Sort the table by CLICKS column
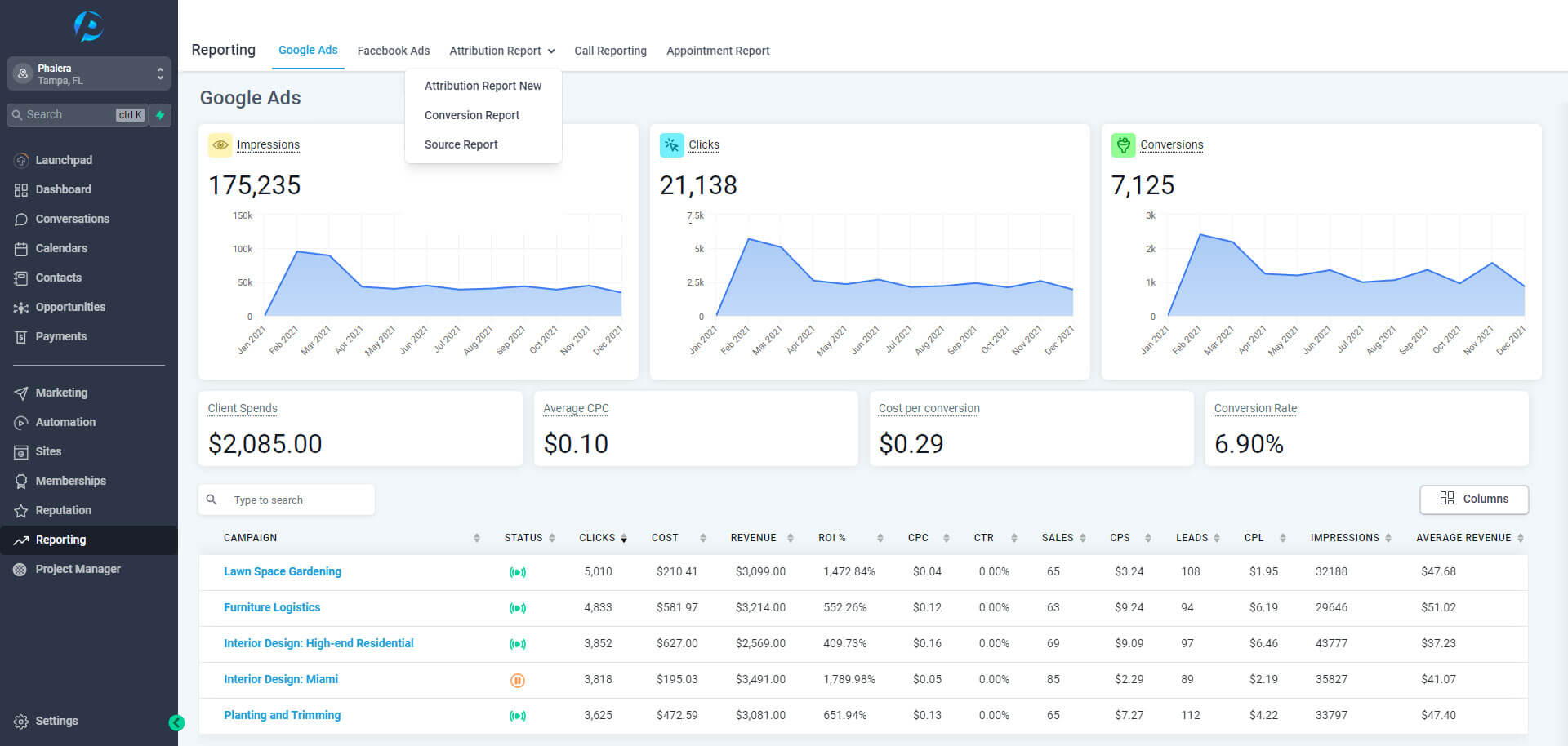Image resolution: width=1568 pixels, height=746 pixels. [603, 538]
